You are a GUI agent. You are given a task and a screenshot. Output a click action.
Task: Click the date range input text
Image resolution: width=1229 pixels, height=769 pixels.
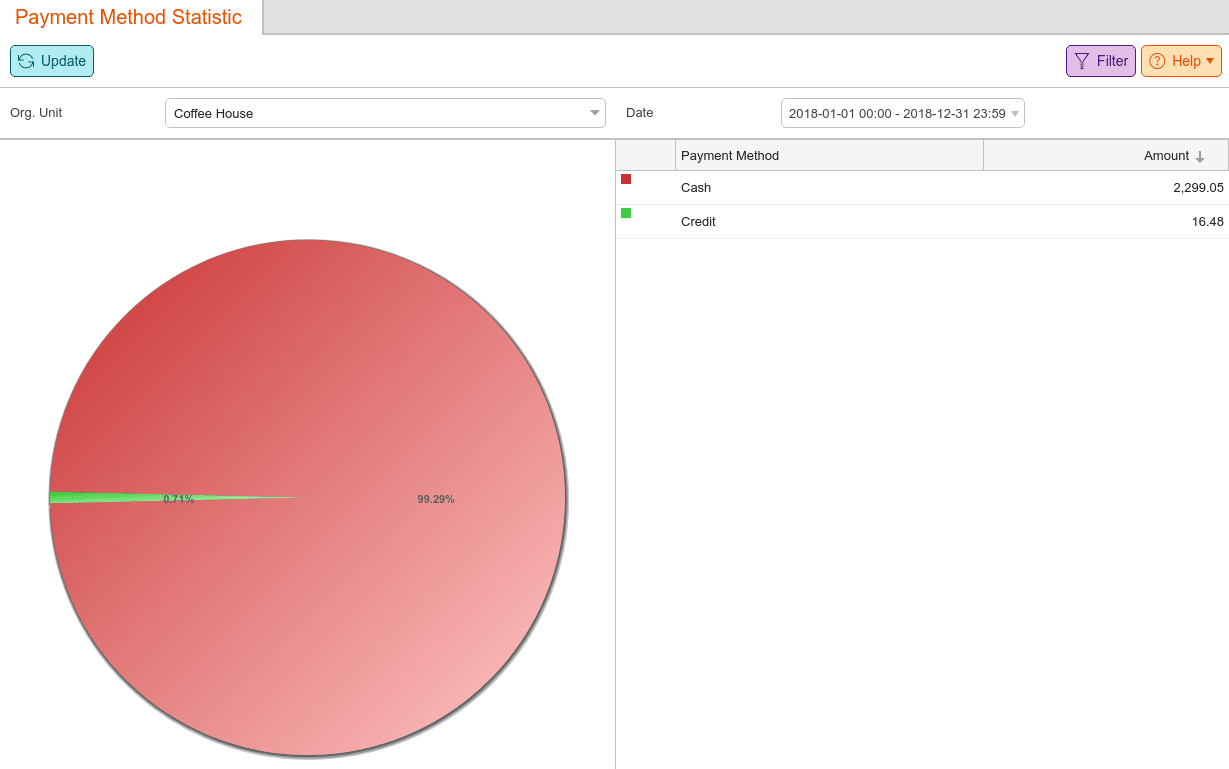click(x=897, y=113)
